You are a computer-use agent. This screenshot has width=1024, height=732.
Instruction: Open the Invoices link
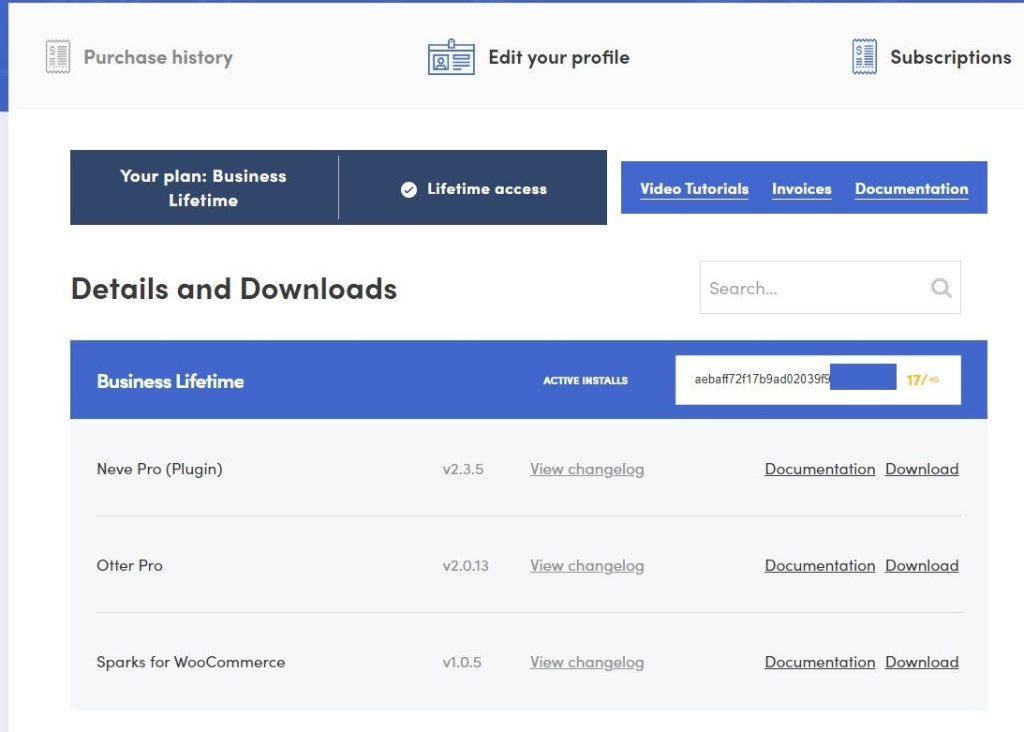point(801,188)
